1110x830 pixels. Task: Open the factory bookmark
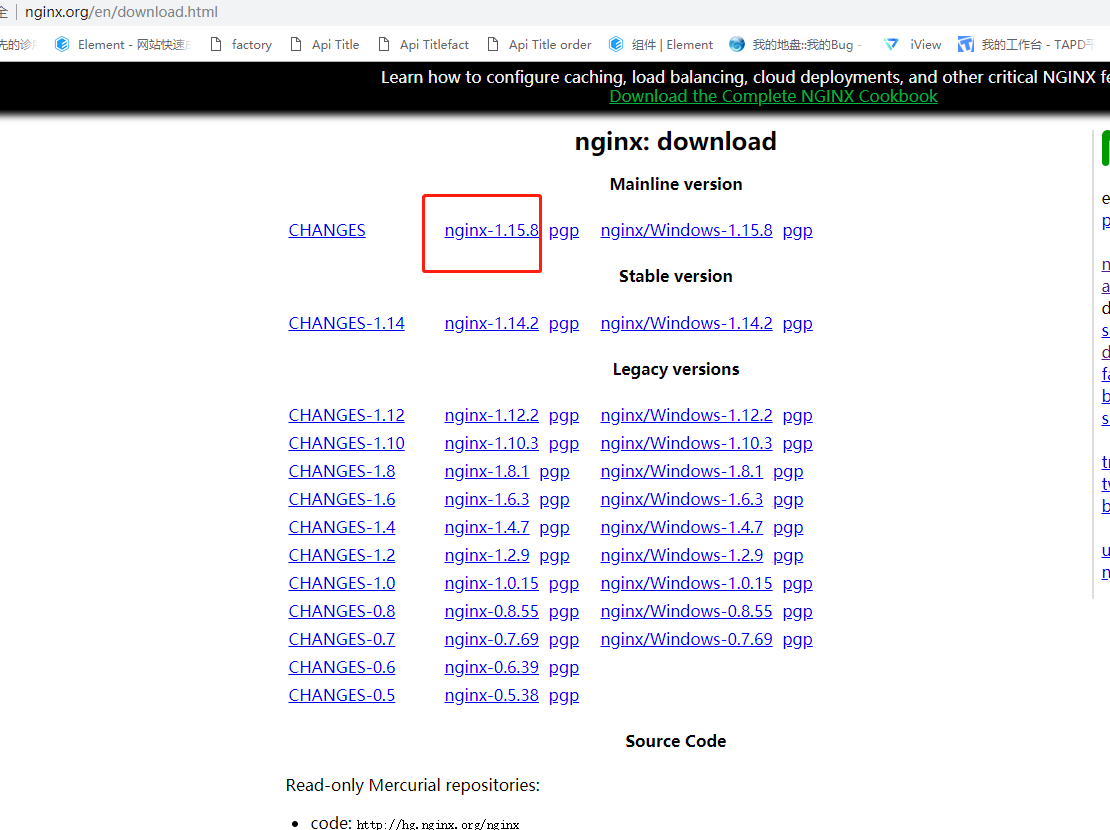(241, 45)
